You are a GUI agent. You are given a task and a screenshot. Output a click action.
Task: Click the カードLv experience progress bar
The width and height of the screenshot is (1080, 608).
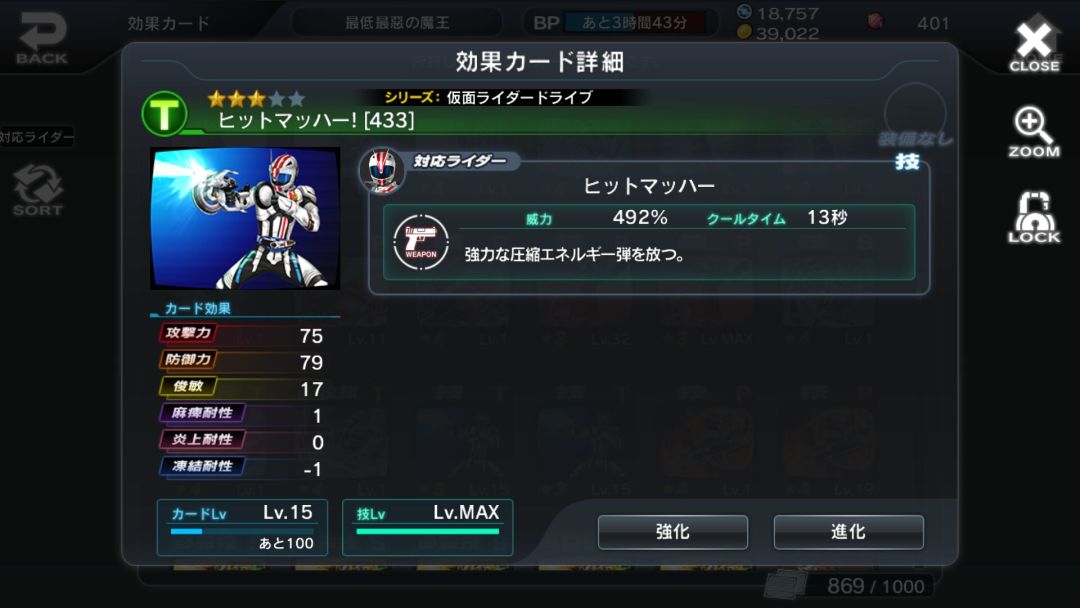click(242, 531)
